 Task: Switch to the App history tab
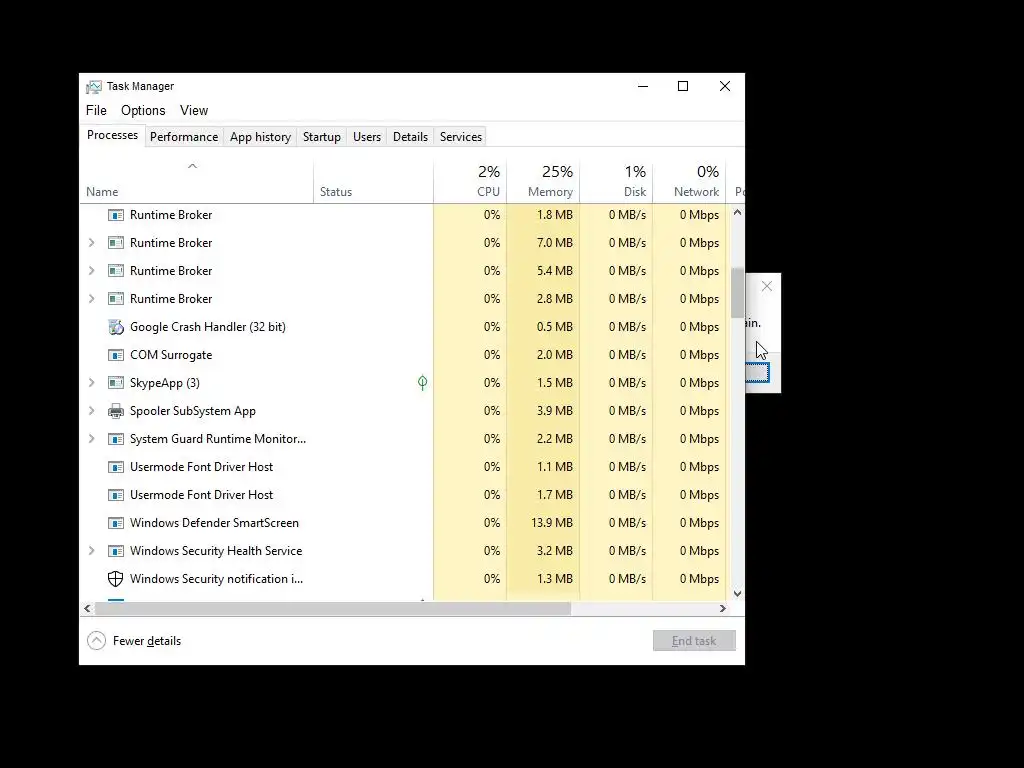pyautogui.click(x=260, y=136)
